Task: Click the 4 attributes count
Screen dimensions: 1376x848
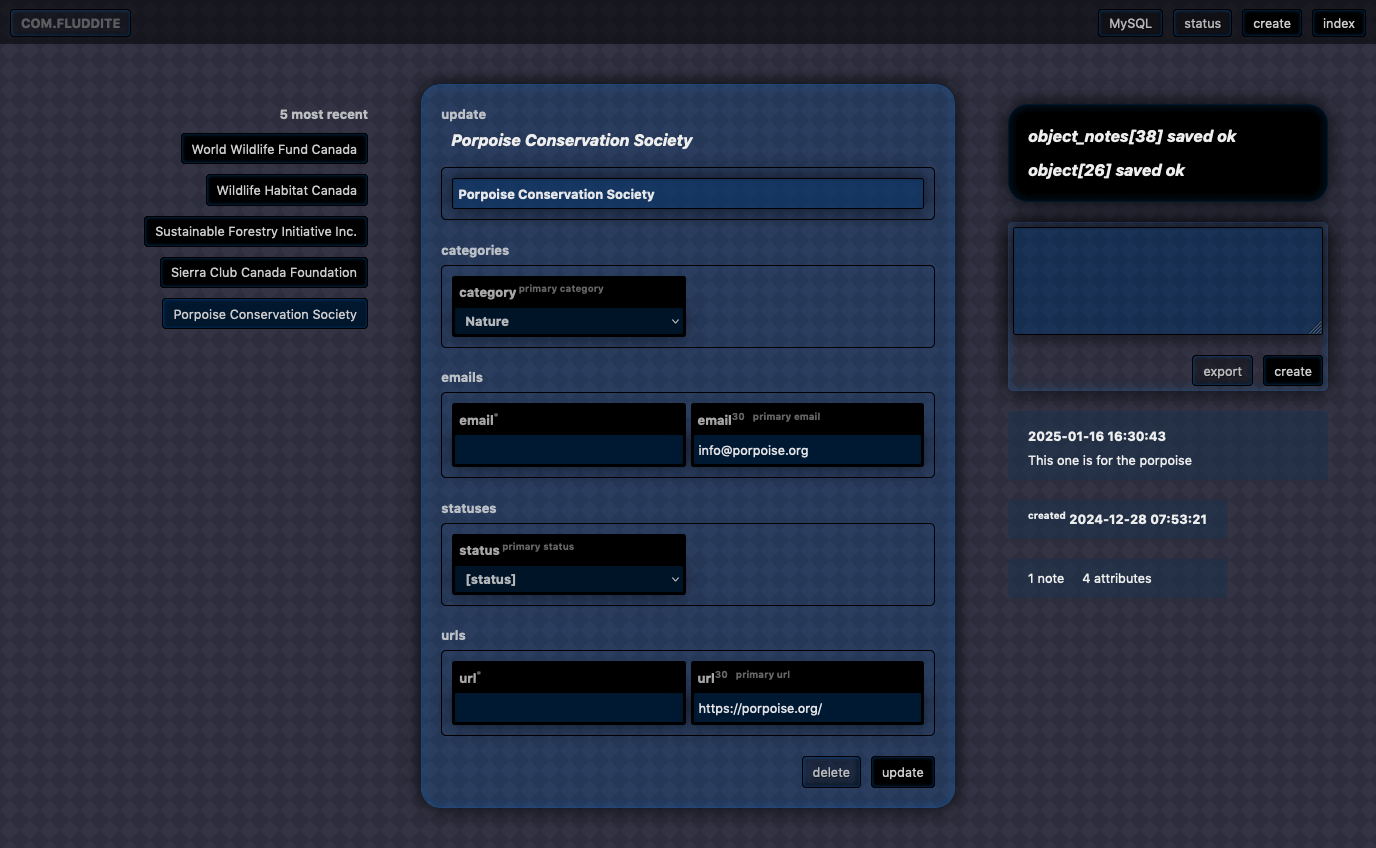Action: (1116, 578)
